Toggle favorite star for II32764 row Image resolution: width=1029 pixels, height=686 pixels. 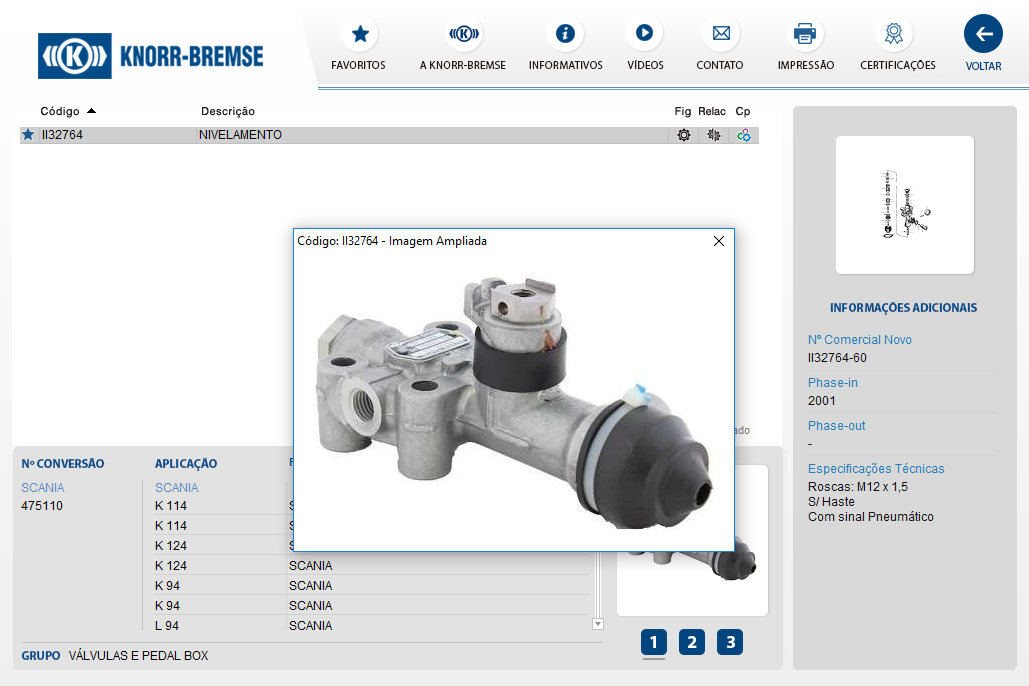tap(28, 135)
